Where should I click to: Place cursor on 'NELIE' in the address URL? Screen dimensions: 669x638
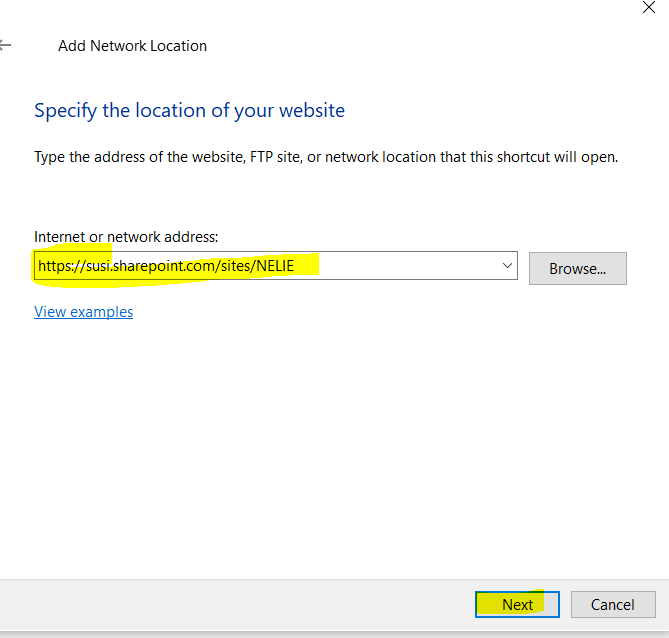tap(273, 266)
